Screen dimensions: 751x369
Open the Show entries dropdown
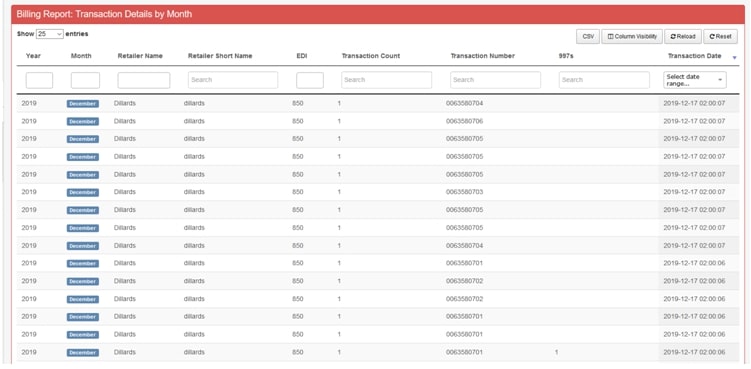tap(50, 34)
